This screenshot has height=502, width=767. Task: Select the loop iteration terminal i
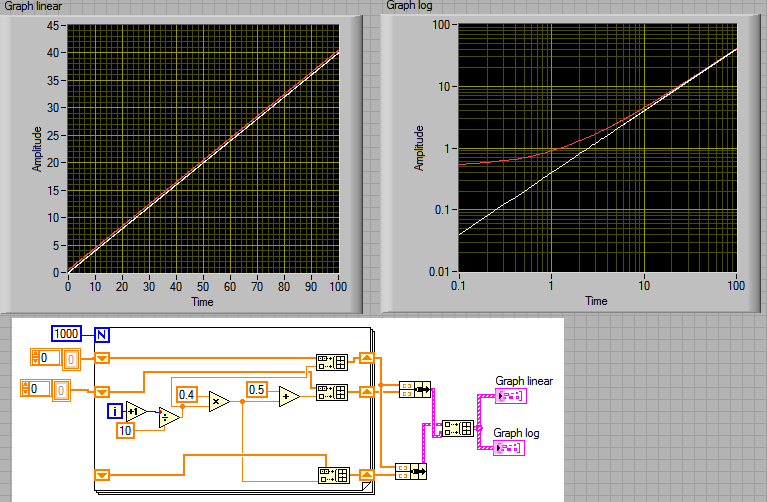tap(114, 411)
